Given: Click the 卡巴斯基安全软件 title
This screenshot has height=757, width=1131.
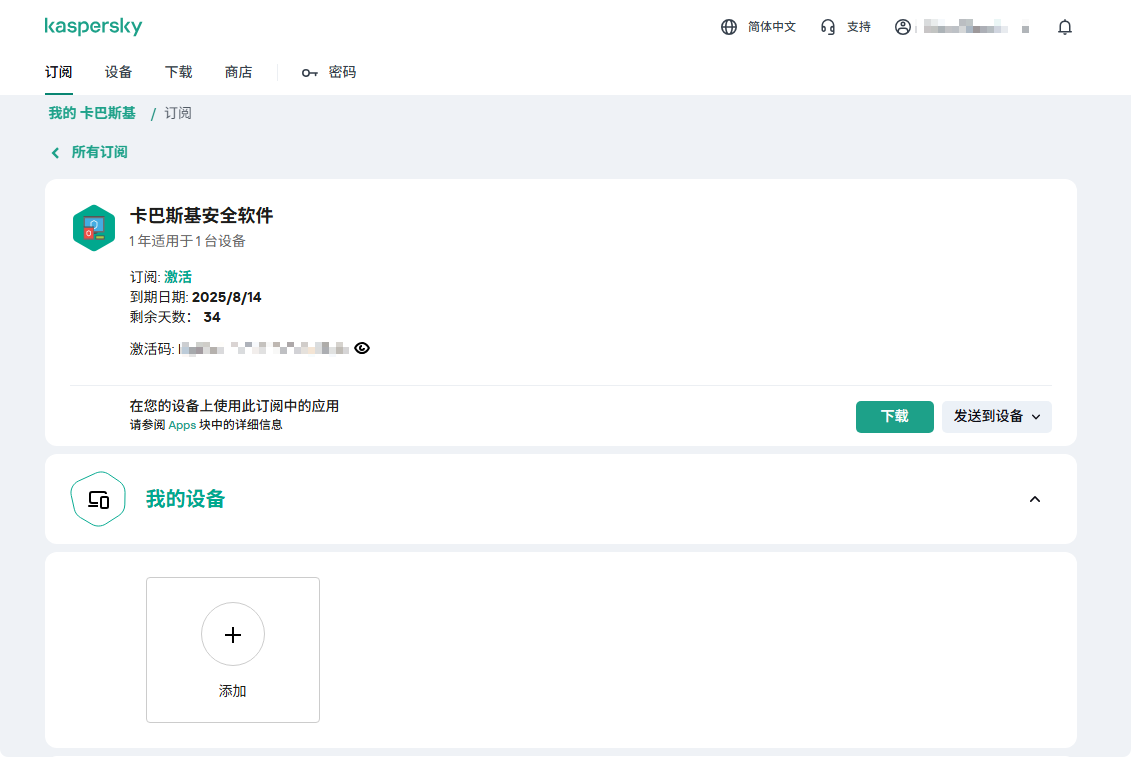Looking at the screenshot, I should [x=201, y=216].
